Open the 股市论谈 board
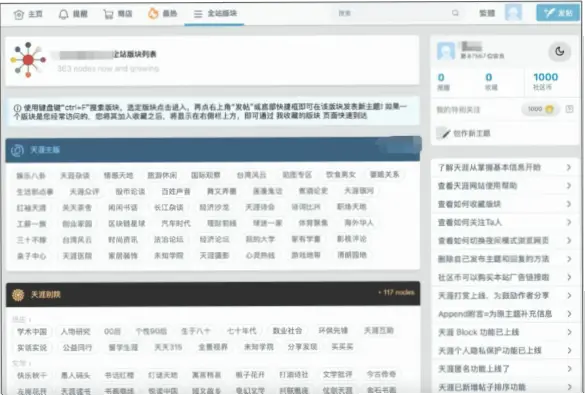Image resolution: width=585 pixels, height=396 pixels. click(x=130, y=191)
